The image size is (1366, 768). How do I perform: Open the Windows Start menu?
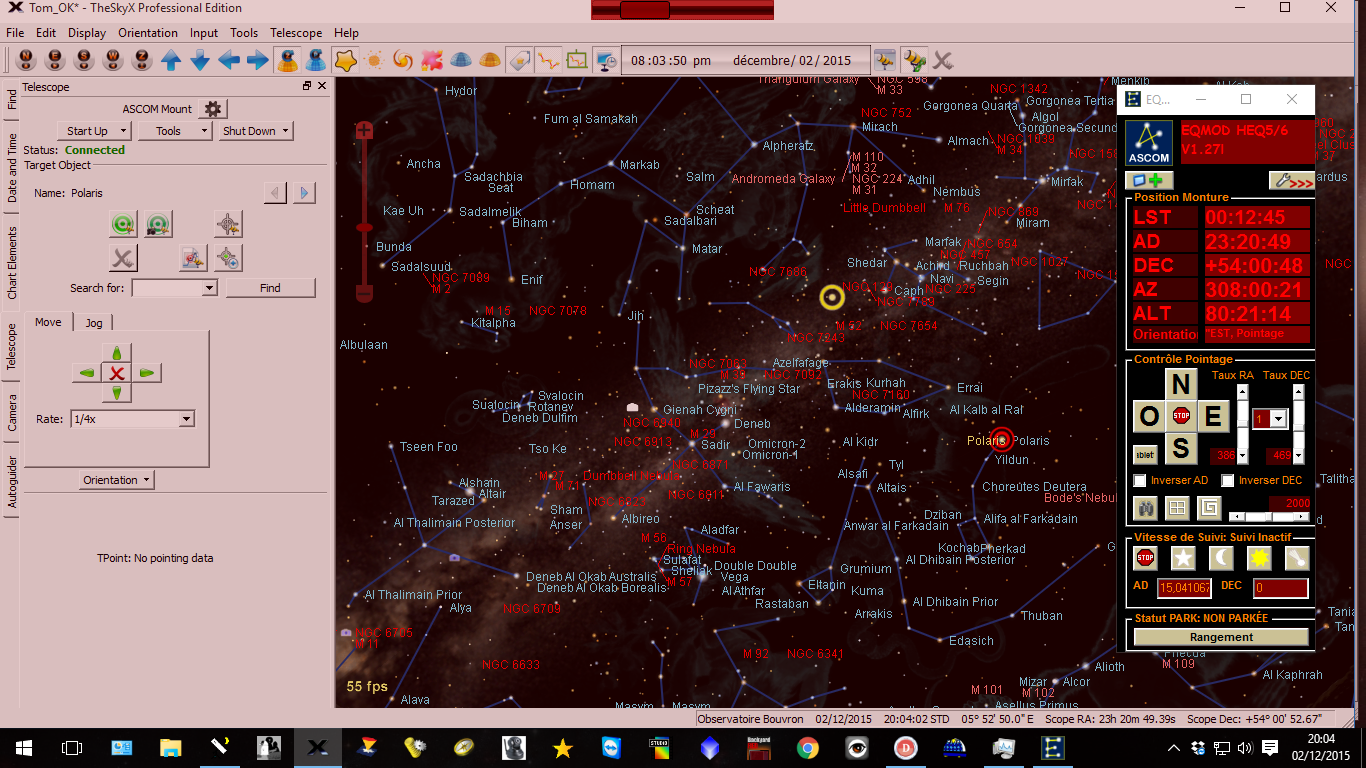click(24, 747)
